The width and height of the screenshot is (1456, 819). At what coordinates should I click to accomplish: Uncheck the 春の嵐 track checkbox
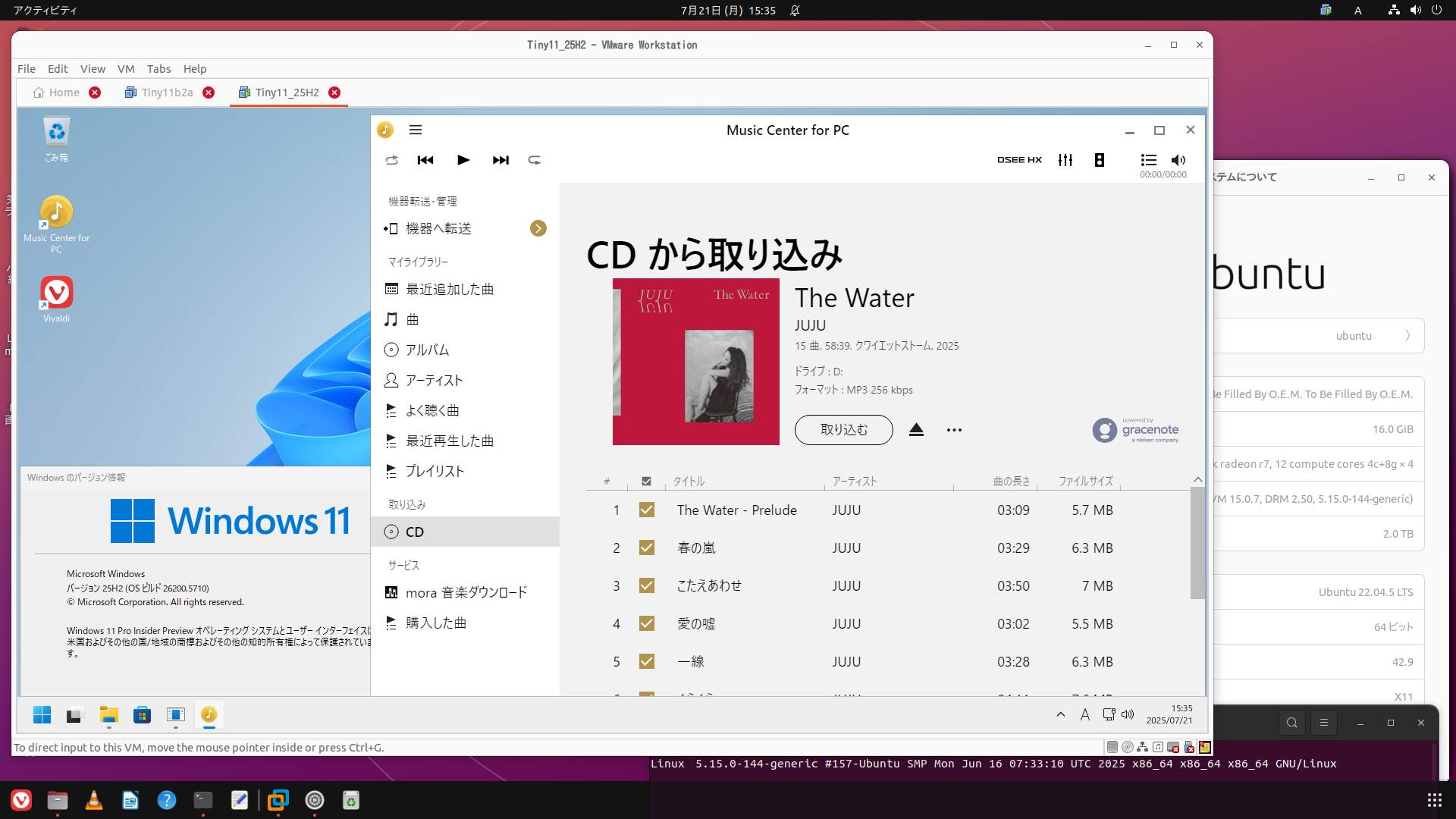pos(646,548)
